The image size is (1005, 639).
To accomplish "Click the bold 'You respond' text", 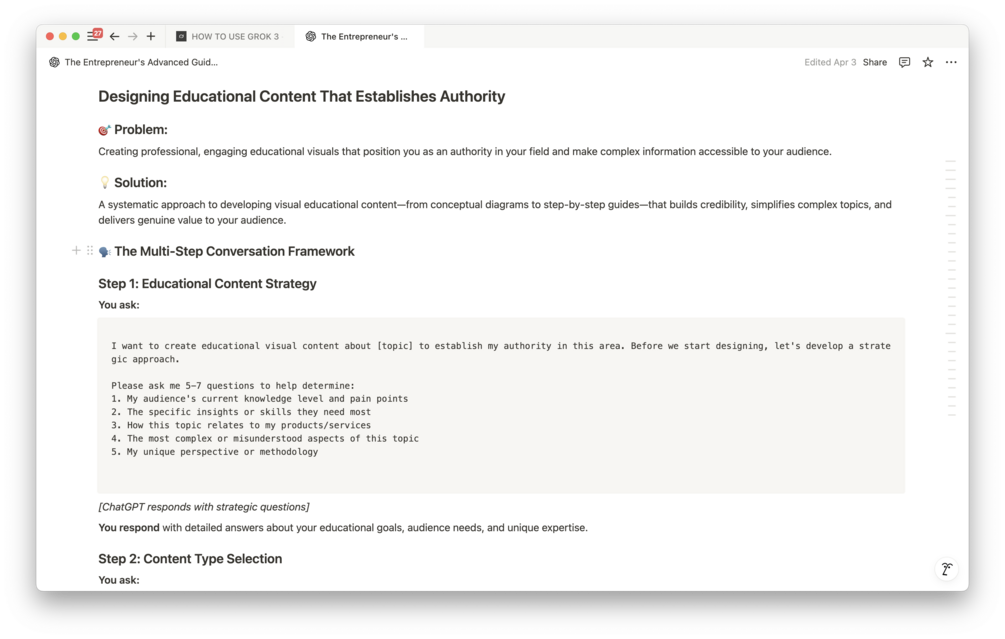I will pyautogui.click(x=129, y=527).
